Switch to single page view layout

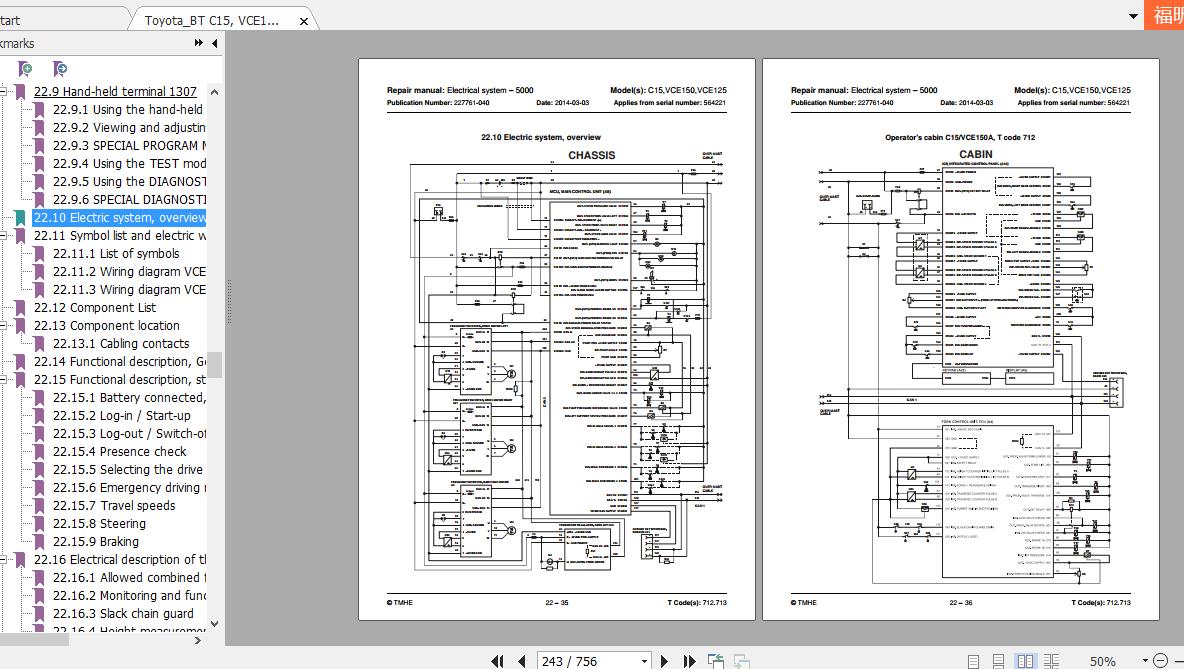tap(973, 660)
